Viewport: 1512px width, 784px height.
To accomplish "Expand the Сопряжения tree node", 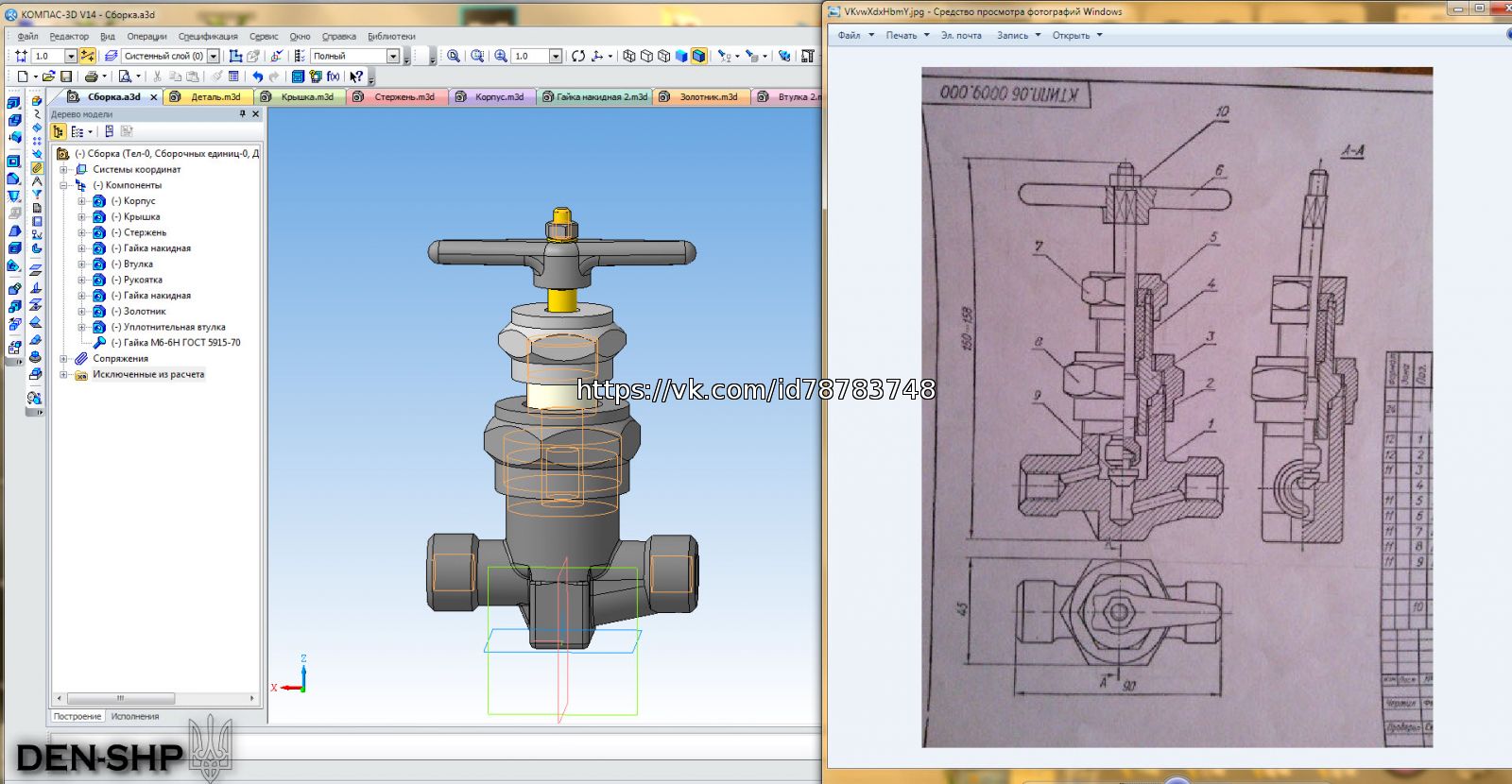I will click(x=64, y=359).
